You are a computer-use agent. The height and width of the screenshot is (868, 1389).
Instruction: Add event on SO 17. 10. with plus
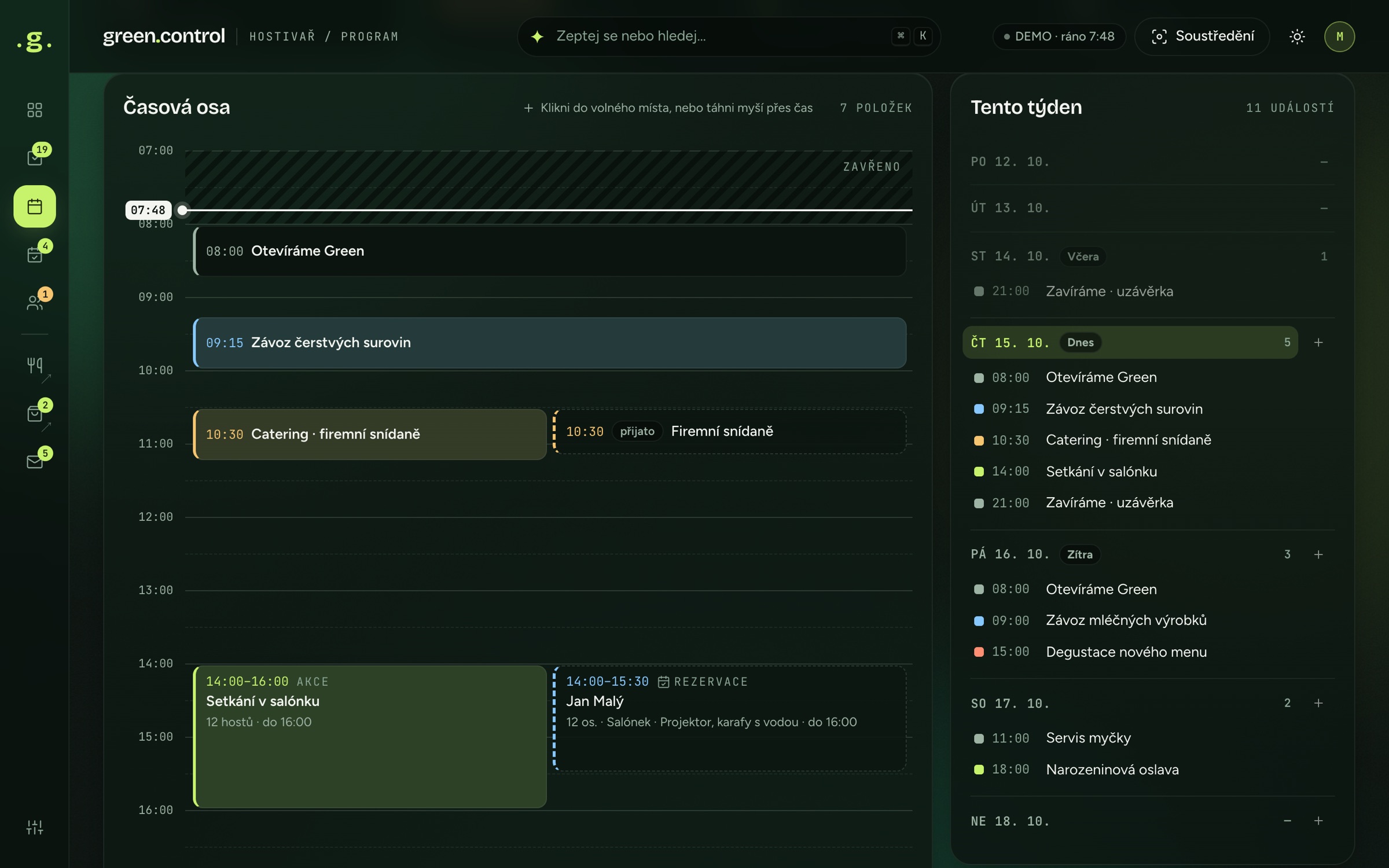[x=1318, y=703]
